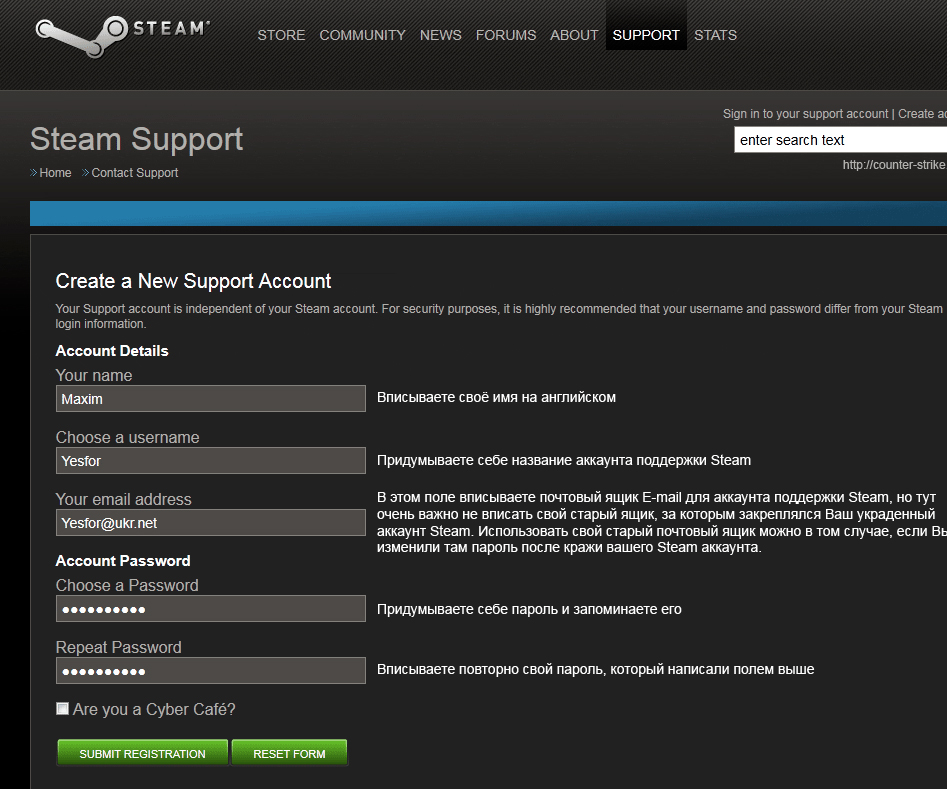This screenshot has width=947, height=789.
Task: Open the COMMUNITY menu item
Action: point(362,35)
